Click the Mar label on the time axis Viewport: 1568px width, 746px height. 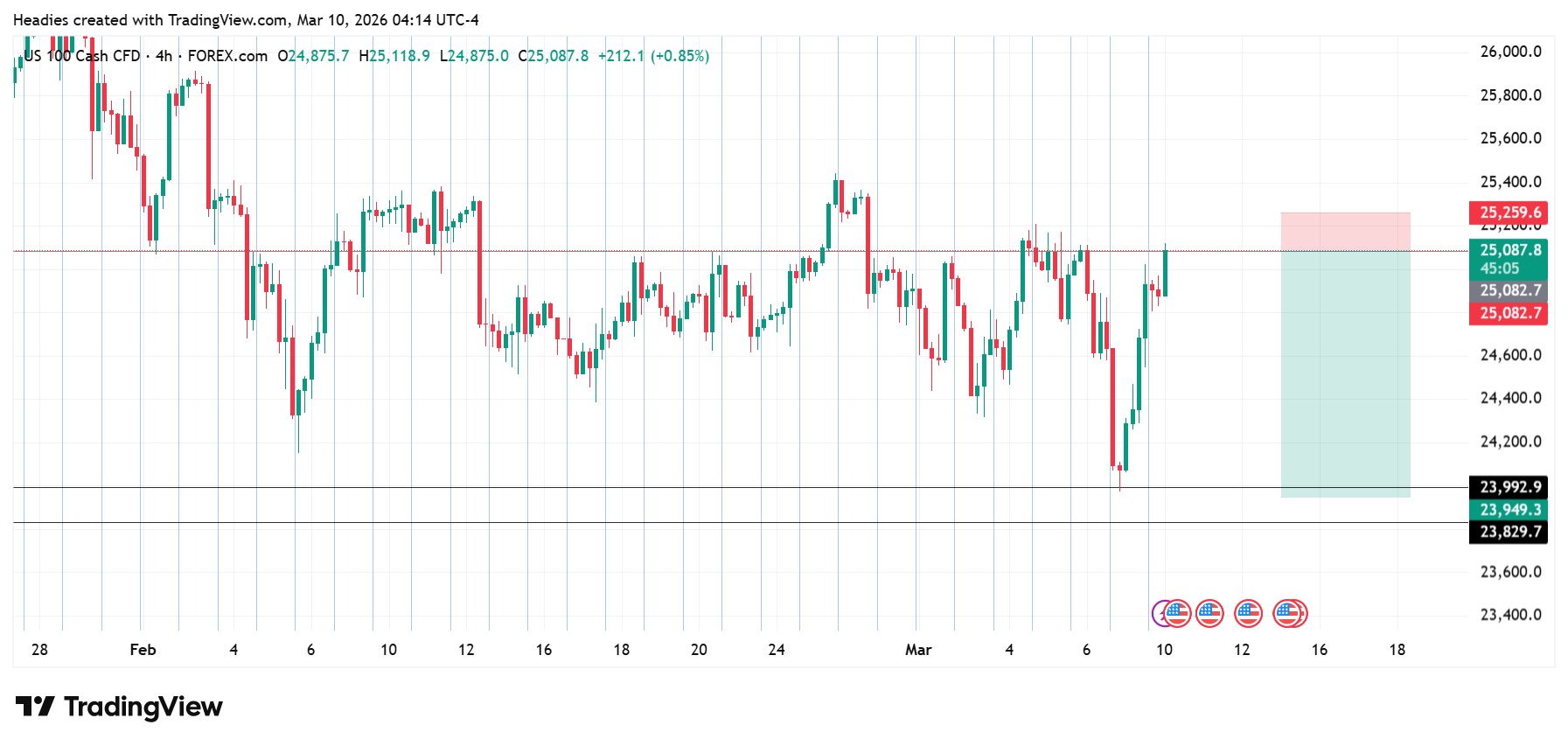click(x=917, y=650)
